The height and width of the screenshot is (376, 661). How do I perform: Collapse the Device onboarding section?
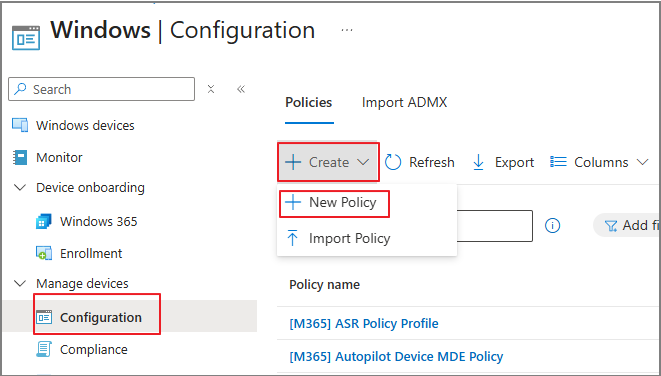(20, 188)
